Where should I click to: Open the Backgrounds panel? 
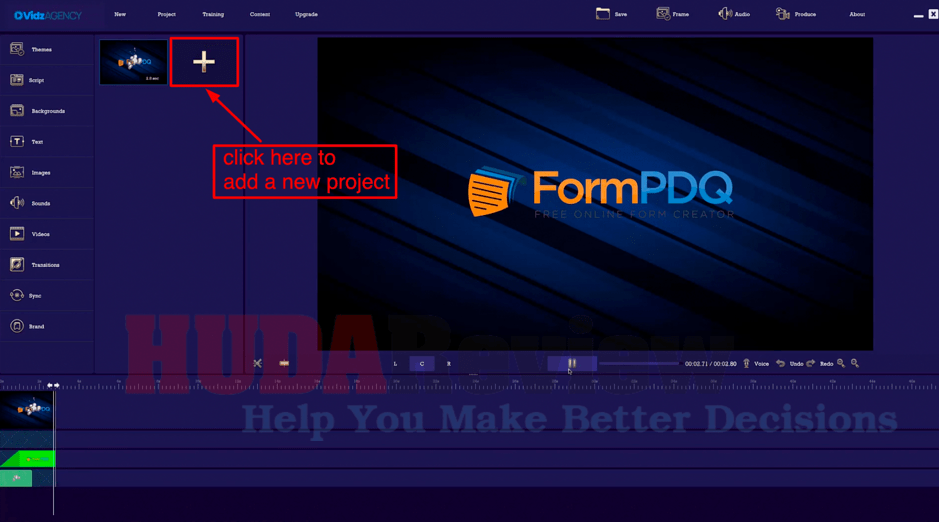click(47, 111)
